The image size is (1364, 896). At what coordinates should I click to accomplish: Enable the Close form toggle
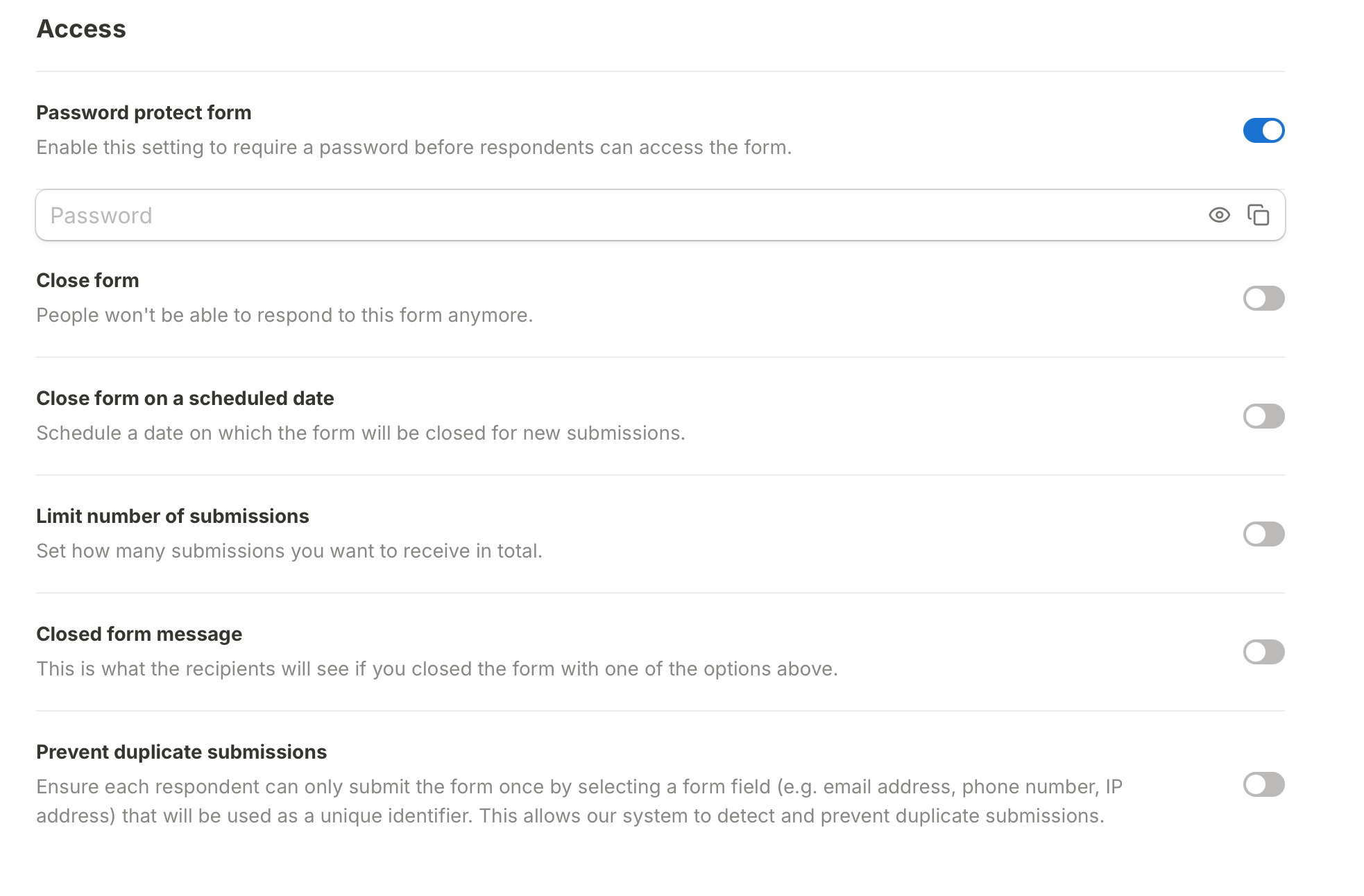click(x=1263, y=298)
